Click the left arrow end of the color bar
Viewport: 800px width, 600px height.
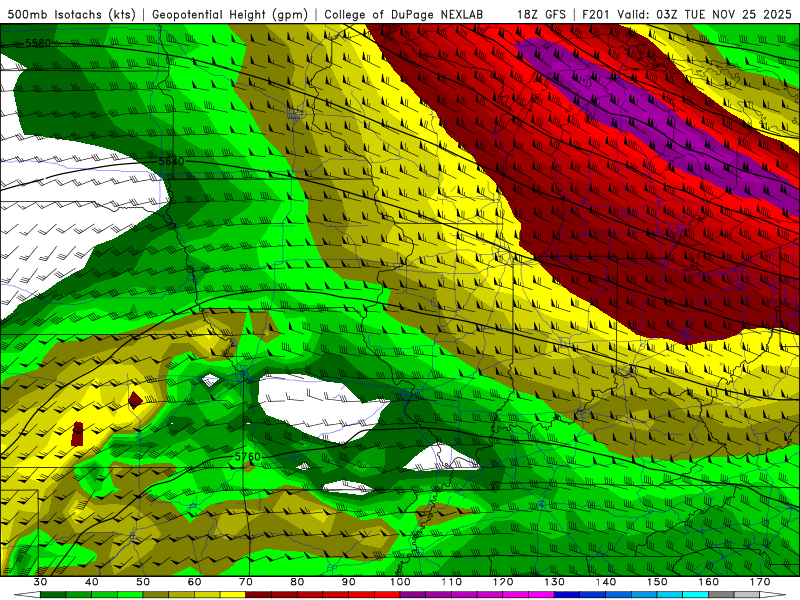coord(27,595)
